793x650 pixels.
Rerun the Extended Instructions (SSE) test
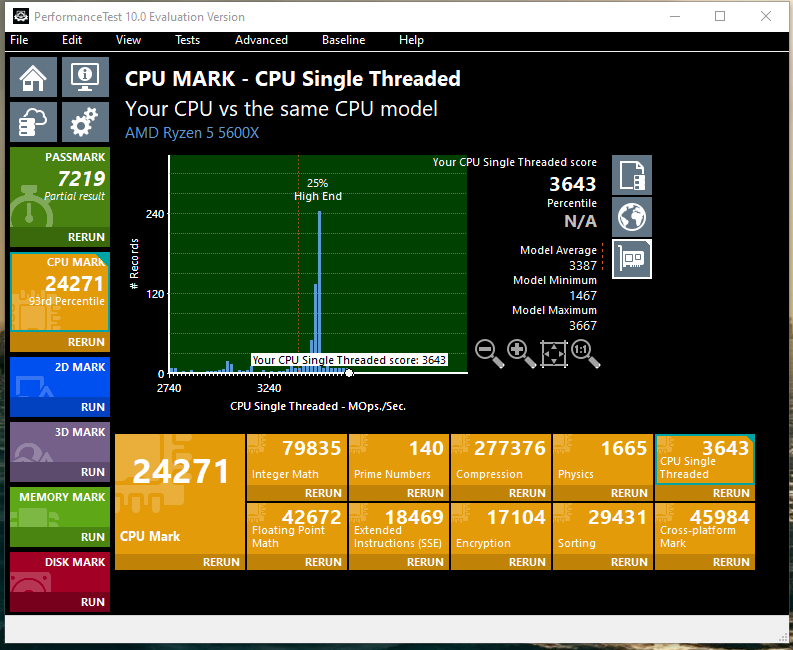(399, 562)
